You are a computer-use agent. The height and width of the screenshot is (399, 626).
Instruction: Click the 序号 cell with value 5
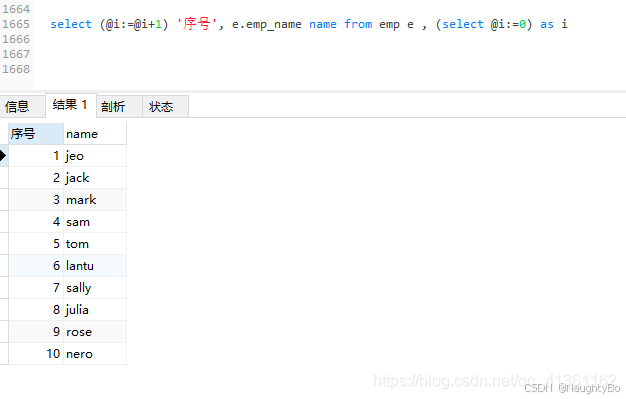[x=36, y=244]
